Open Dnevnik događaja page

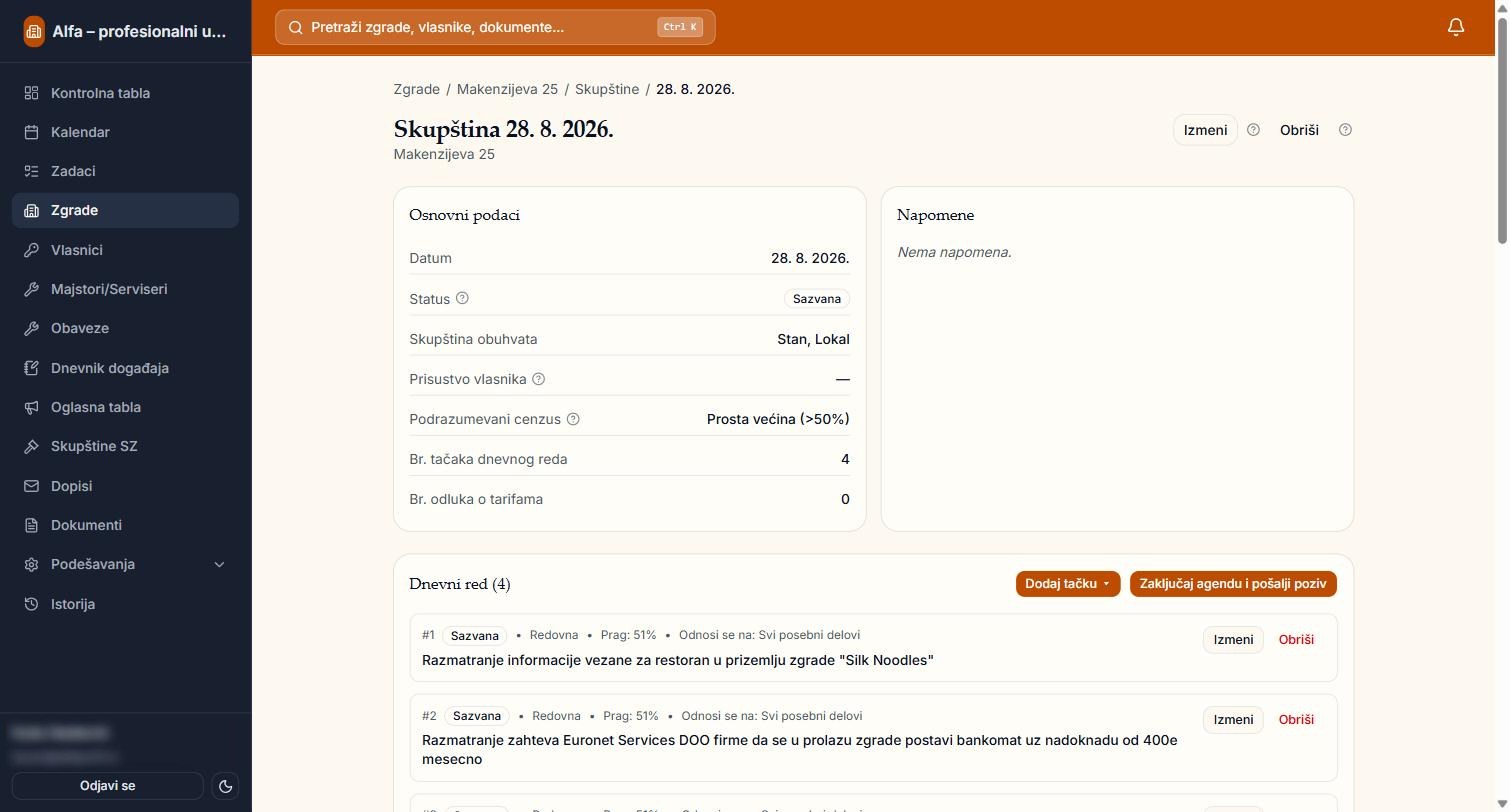[x=125, y=368]
